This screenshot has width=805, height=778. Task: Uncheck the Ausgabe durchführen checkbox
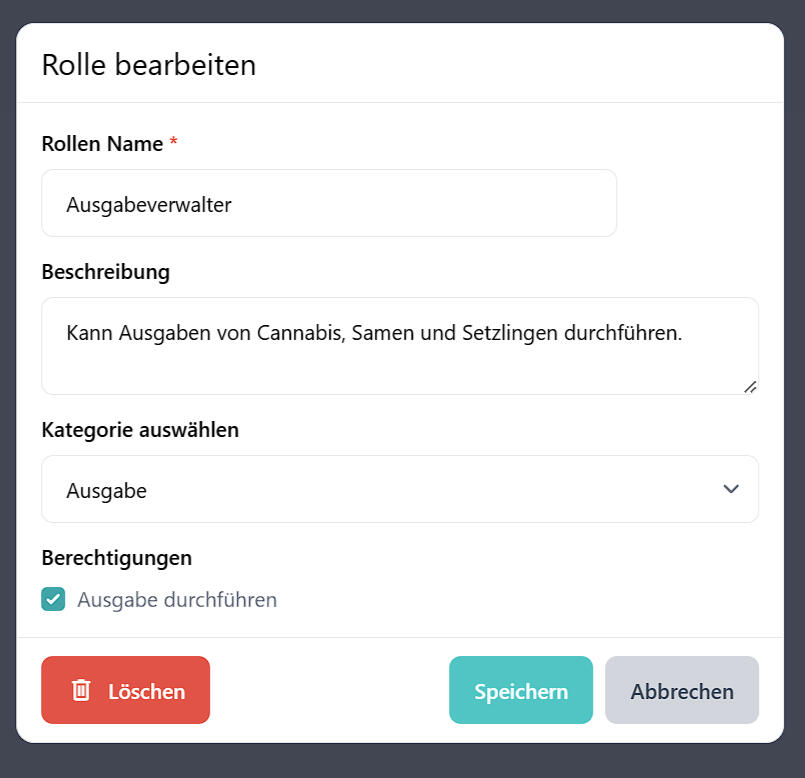tap(53, 599)
